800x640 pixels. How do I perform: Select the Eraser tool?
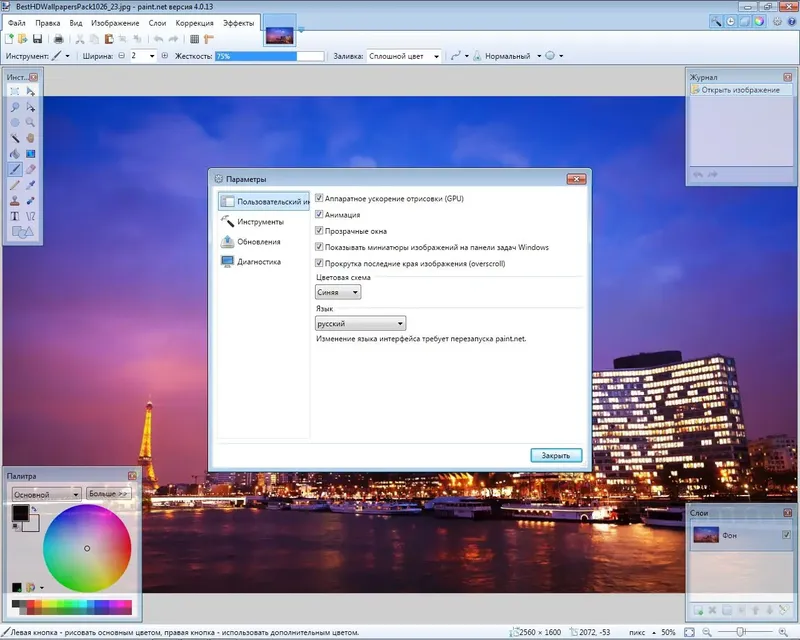click(31, 169)
